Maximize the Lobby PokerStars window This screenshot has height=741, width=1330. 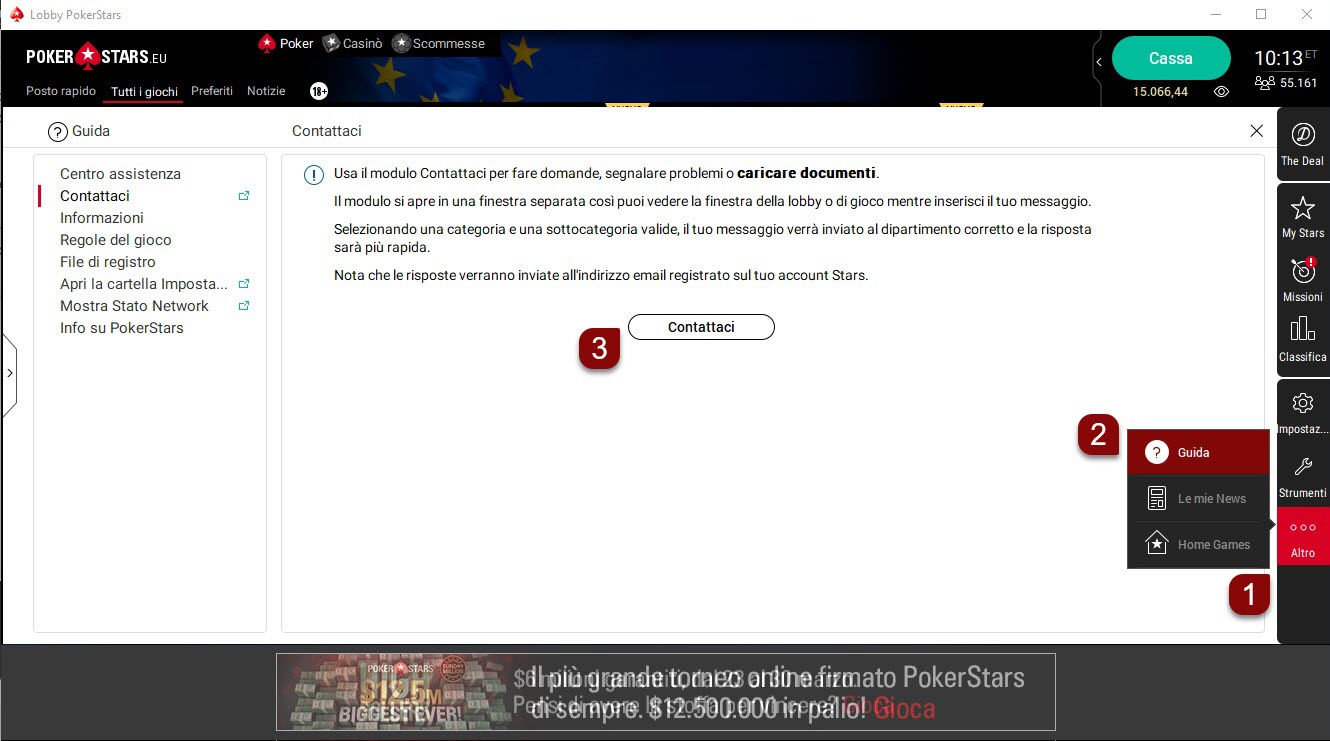pyautogui.click(x=1261, y=14)
